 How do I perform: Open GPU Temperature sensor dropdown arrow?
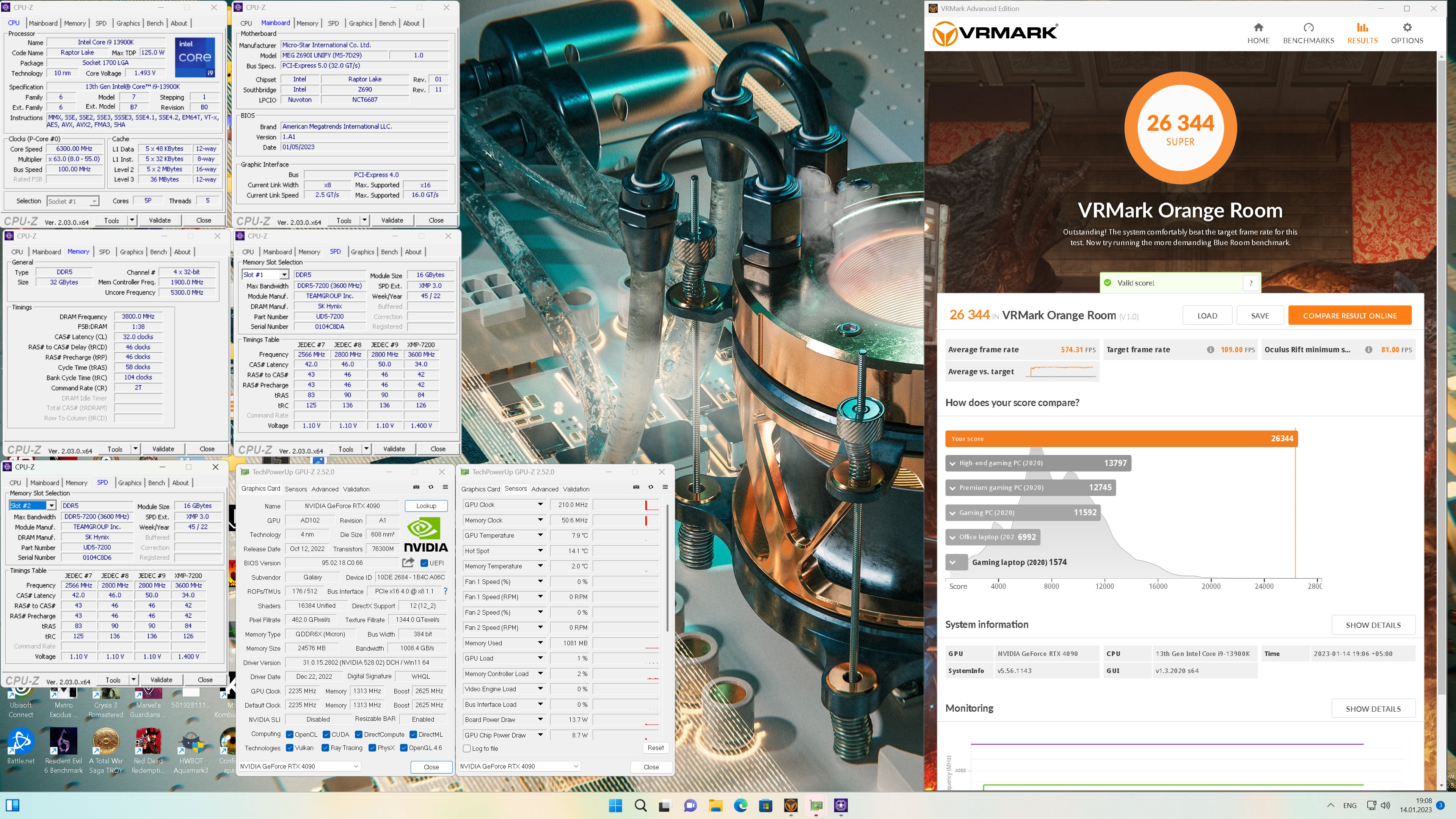click(540, 535)
